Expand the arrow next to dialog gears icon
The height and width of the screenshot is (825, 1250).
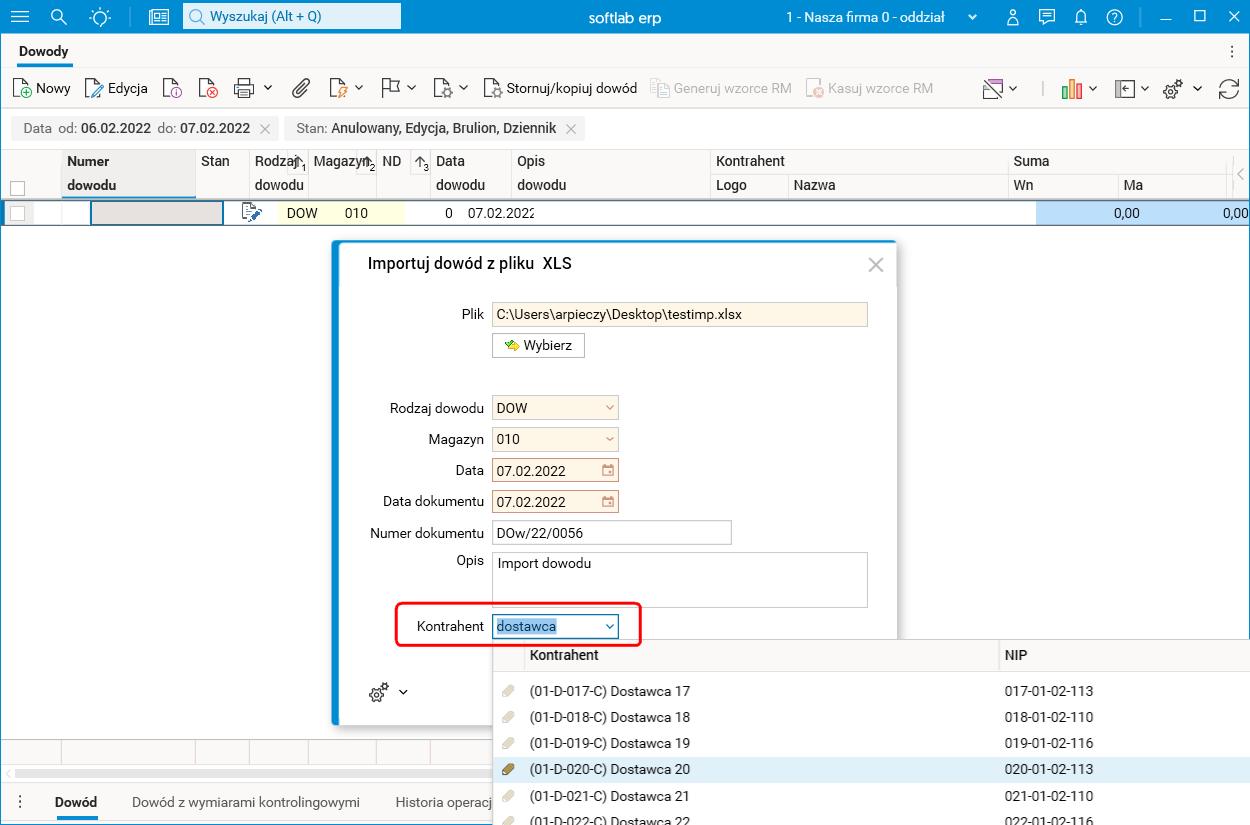coord(403,692)
